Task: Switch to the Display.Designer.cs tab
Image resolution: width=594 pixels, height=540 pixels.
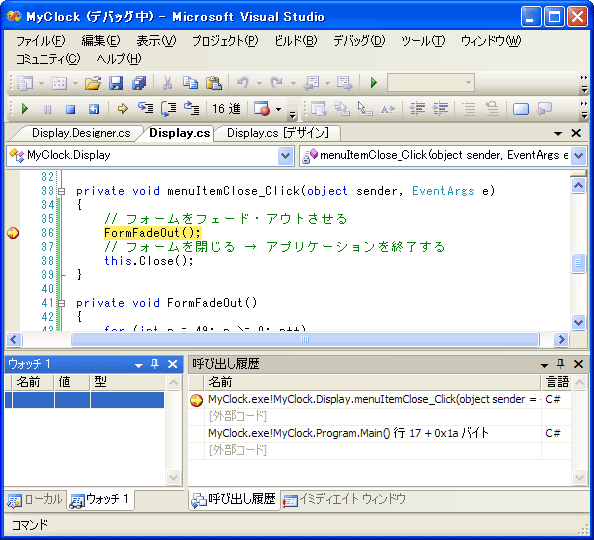Action: 81,133
